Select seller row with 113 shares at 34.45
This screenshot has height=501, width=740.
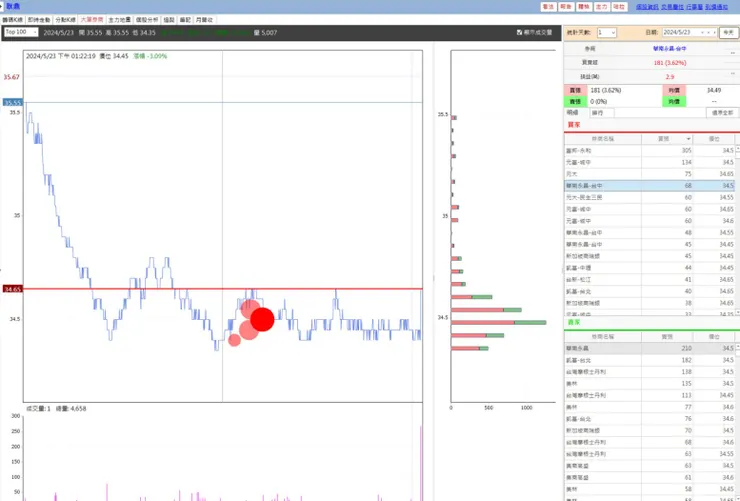coord(649,395)
